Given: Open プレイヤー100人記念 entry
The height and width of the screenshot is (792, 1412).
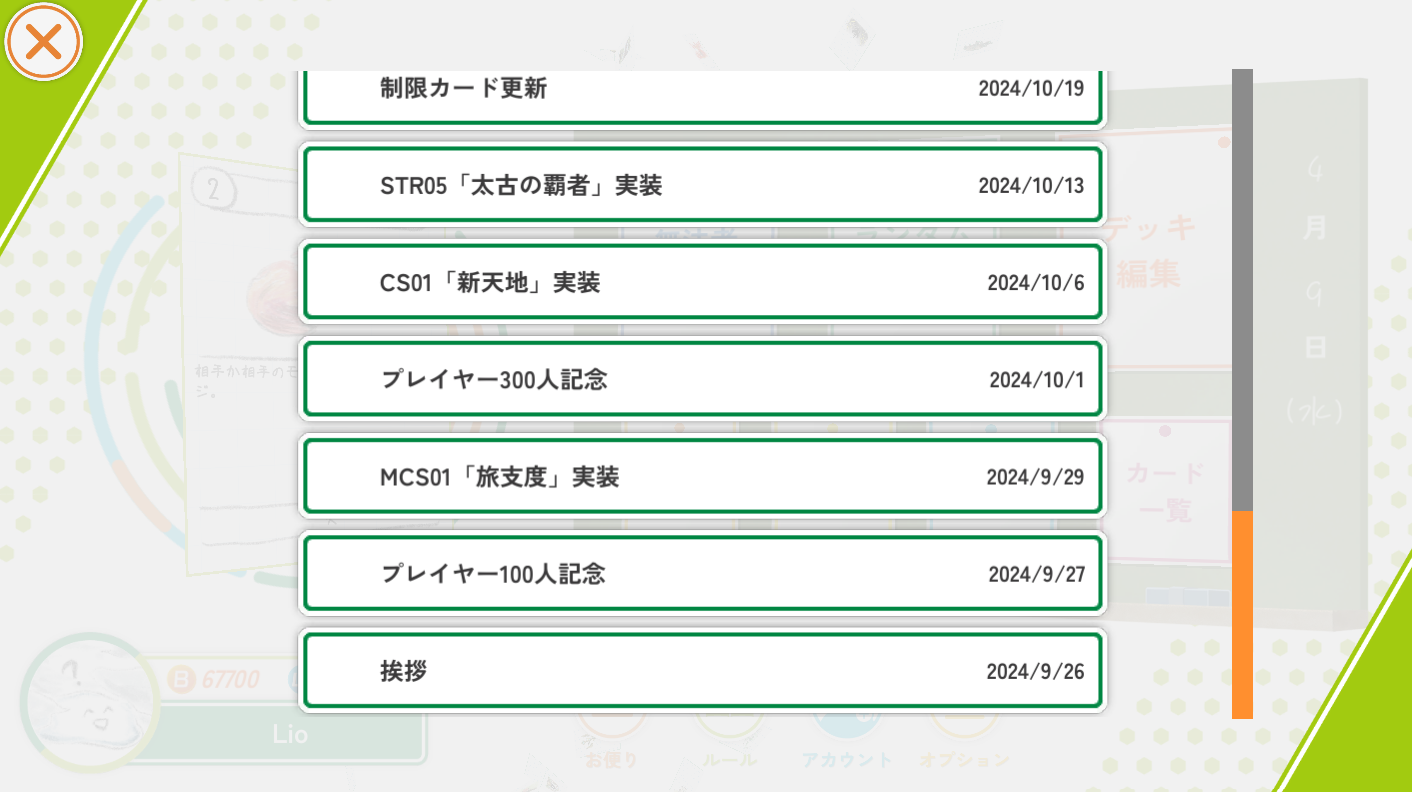Looking at the screenshot, I should click(702, 573).
